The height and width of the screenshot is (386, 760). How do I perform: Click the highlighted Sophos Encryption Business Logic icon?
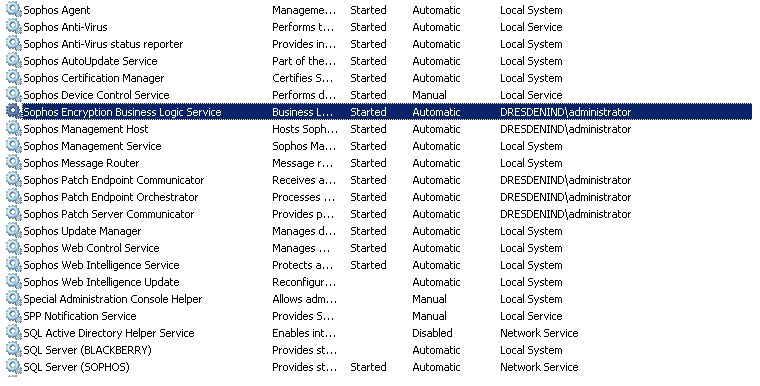click(13, 112)
